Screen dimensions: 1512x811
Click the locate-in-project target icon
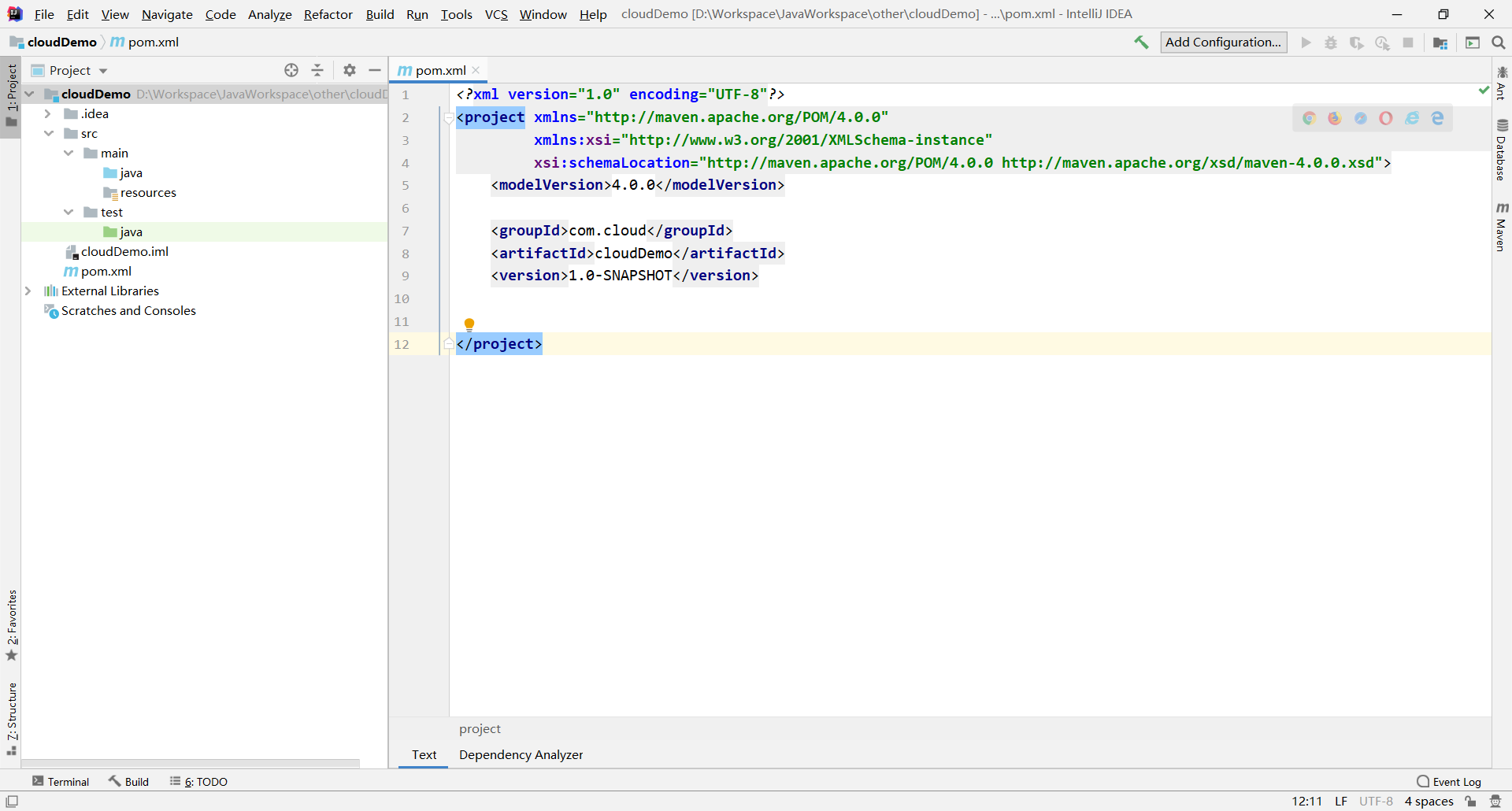coord(291,70)
